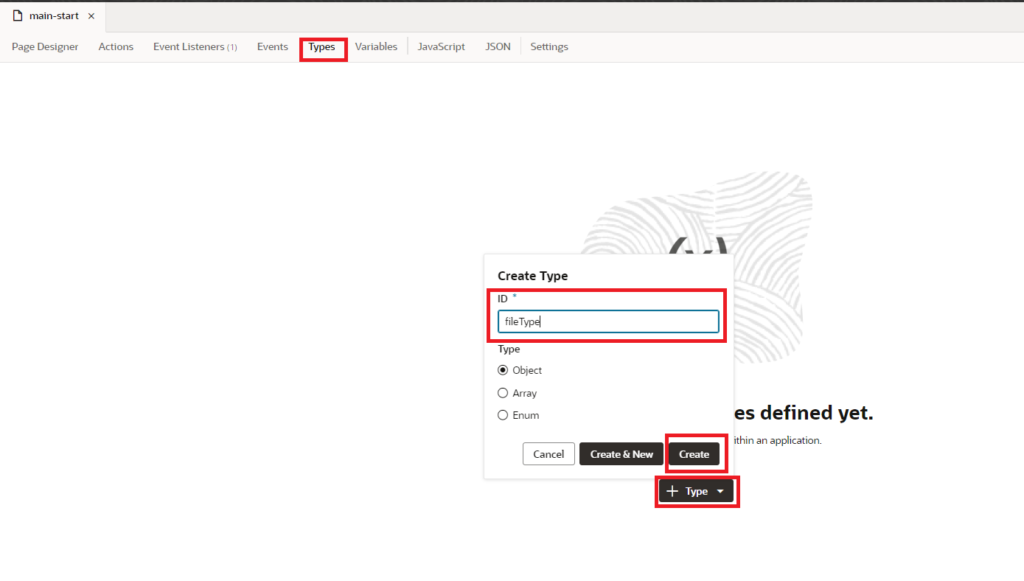Cancel the Create Type dialog
Screen dimensions: 1024x581
point(548,453)
